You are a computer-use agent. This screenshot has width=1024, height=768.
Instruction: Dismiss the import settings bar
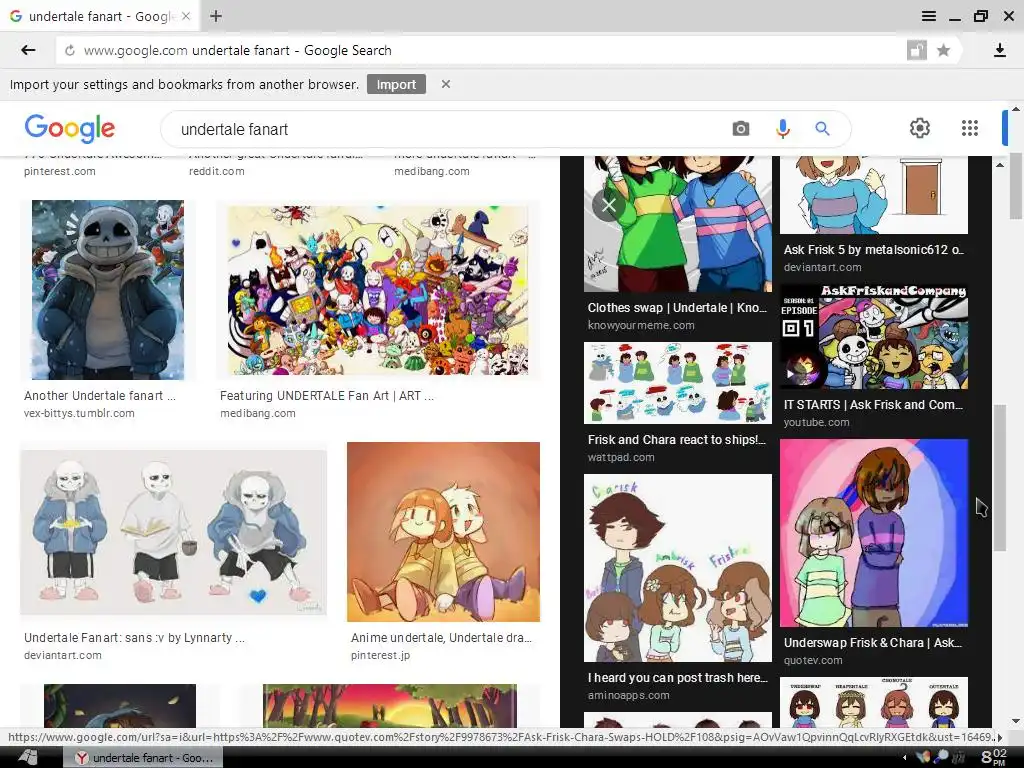(x=446, y=84)
